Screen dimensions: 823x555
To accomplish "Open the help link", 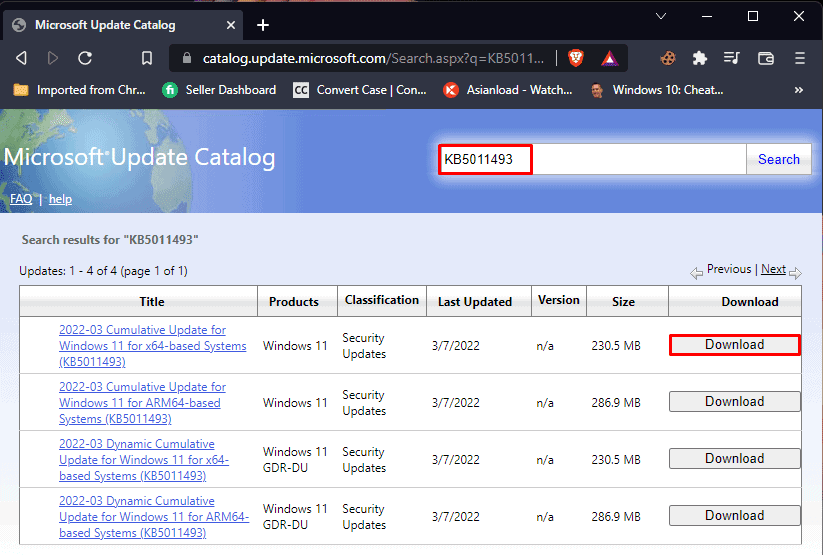I will tap(60, 199).
